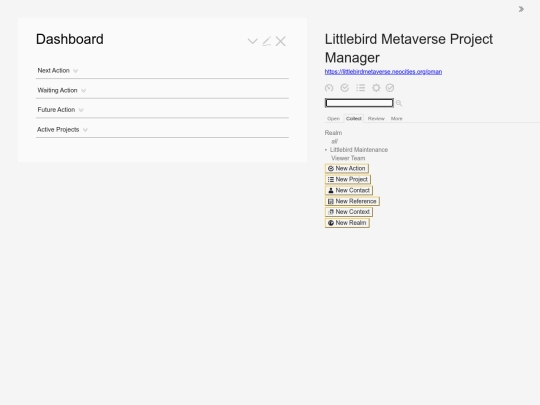Click the New Realm button
The image size is (540, 405).
click(x=347, y=223)
